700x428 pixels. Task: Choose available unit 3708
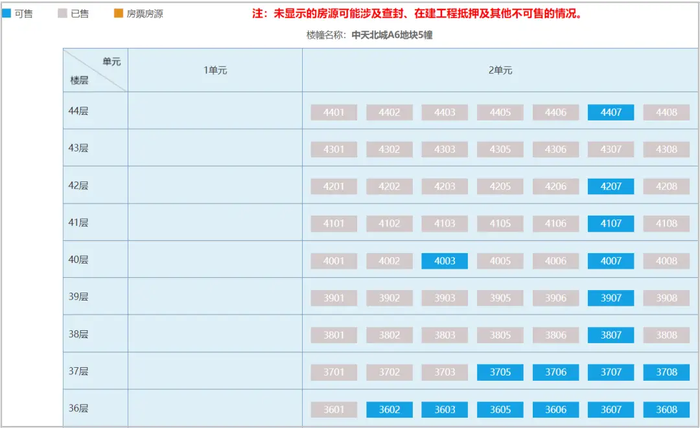pyautogui.click(x=667, y=372)
